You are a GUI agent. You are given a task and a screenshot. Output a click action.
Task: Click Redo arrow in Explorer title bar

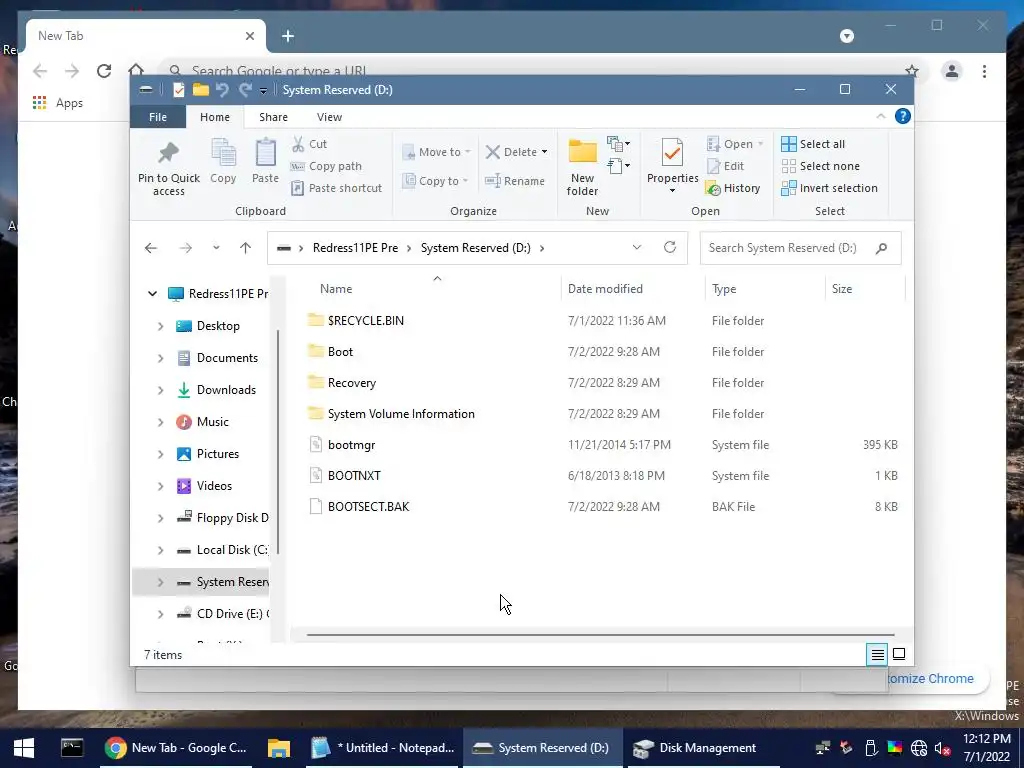(x=245, y=89)
